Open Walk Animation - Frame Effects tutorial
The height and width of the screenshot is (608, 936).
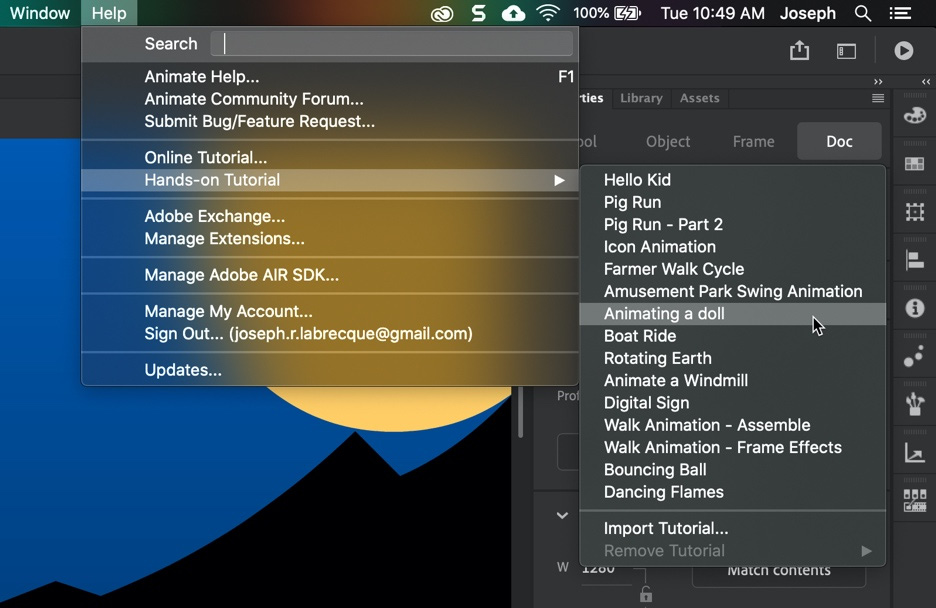[732, 447]
